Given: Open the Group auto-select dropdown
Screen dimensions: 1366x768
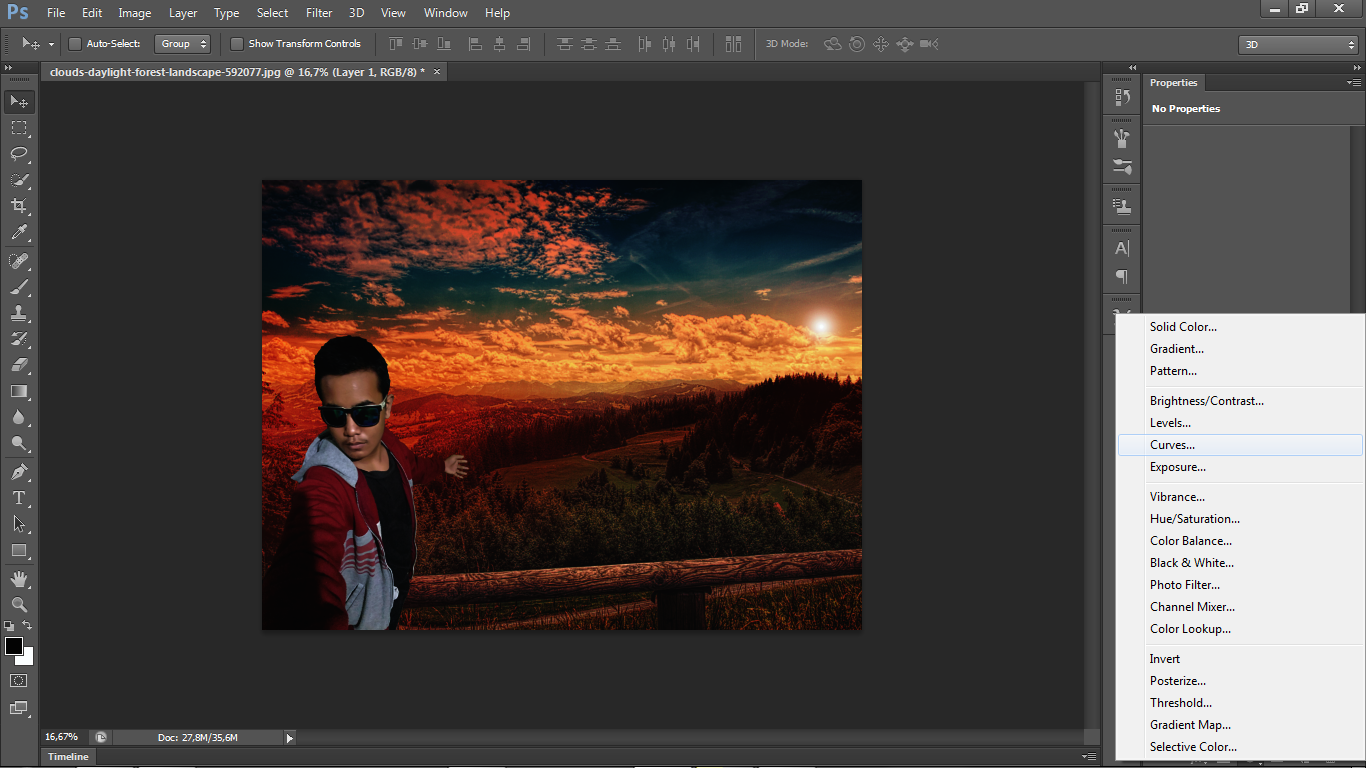Looking at the screenshot, I should (183, 44).
